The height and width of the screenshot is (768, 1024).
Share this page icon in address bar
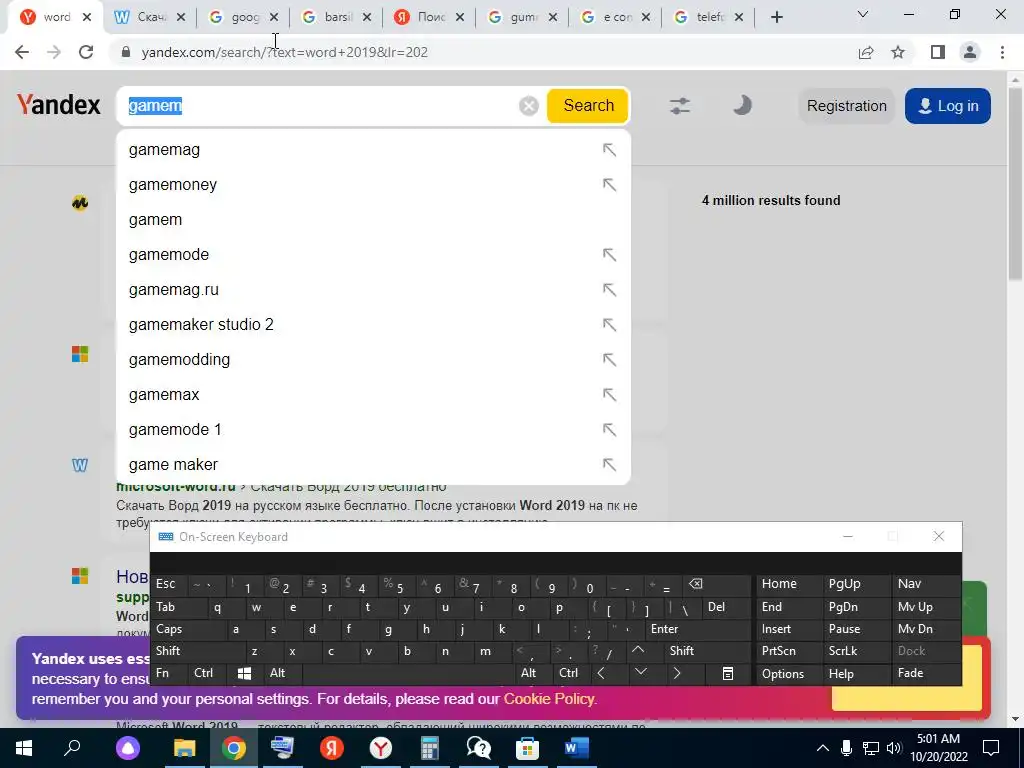pos(866,52)
